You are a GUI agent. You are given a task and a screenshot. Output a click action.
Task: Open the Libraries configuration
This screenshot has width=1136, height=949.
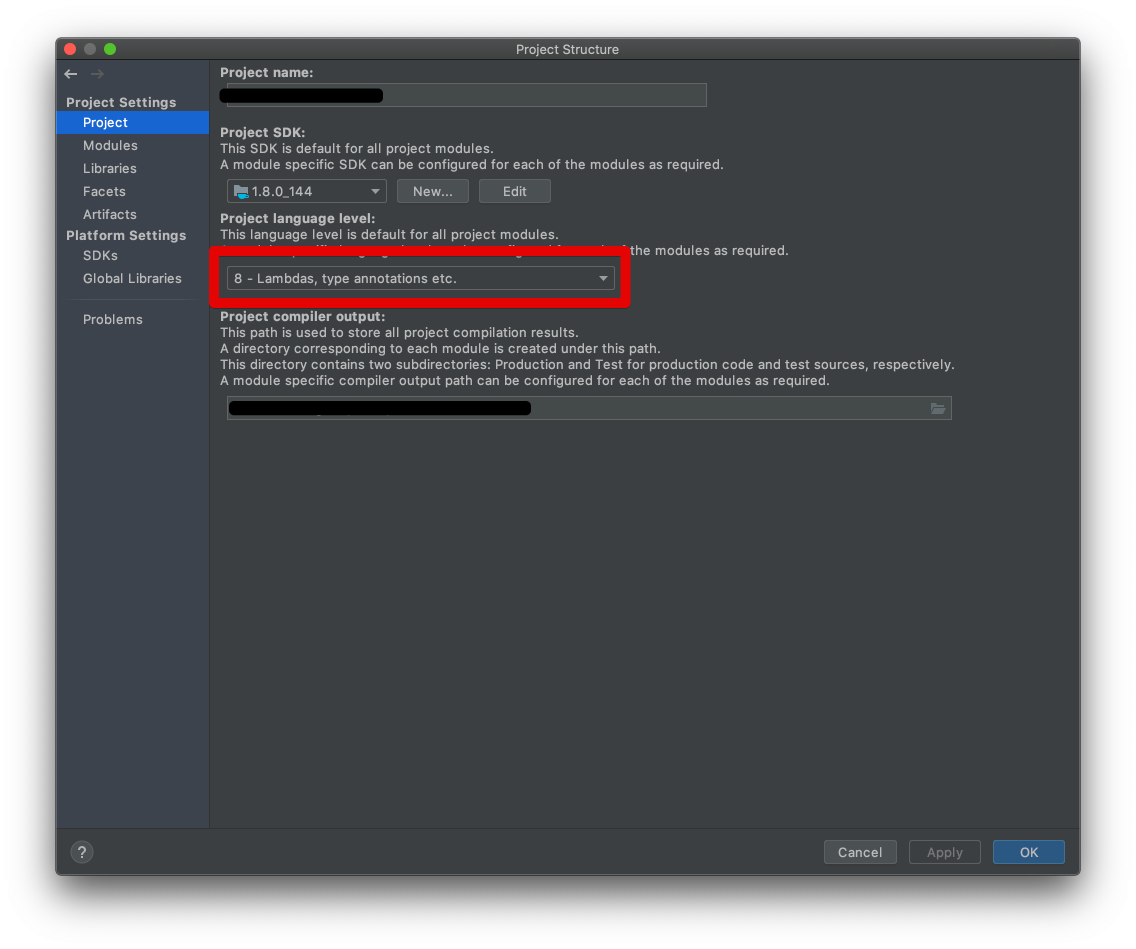(110, 168)
